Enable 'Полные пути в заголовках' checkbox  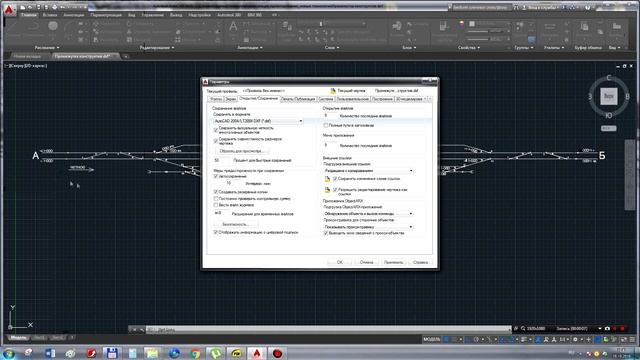tap(326, 125)
